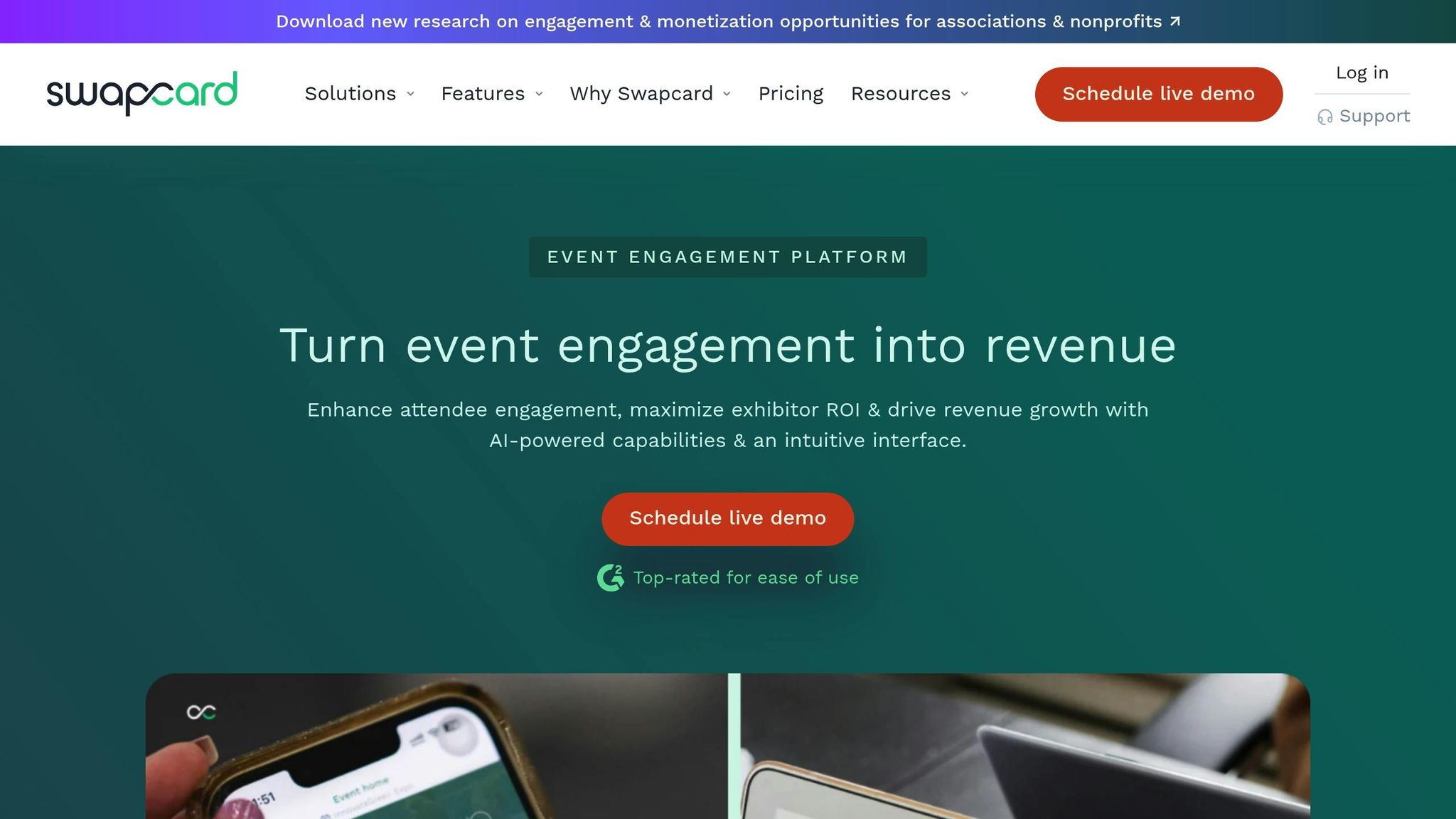This screenshot has width=1456, height=819.
Task: Click Top-rated for ease of use link
Action: (x=746, y=578)
